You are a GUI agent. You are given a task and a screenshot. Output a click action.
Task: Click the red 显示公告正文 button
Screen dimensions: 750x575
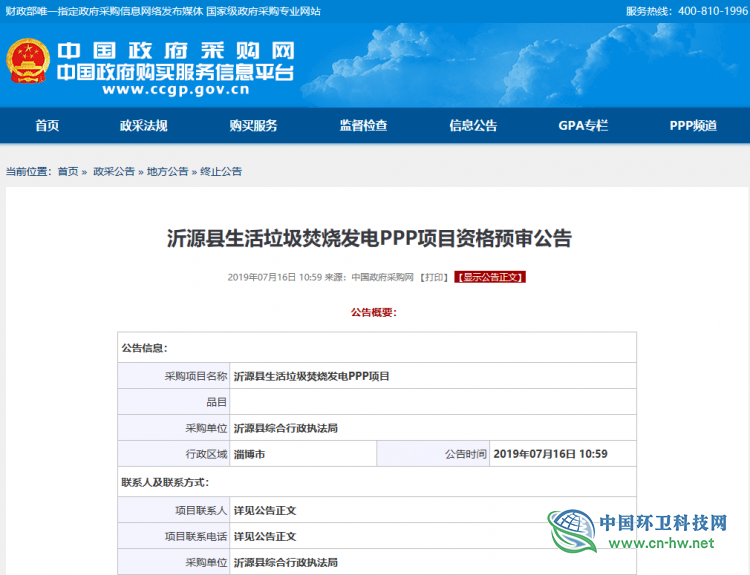point(490,277)
